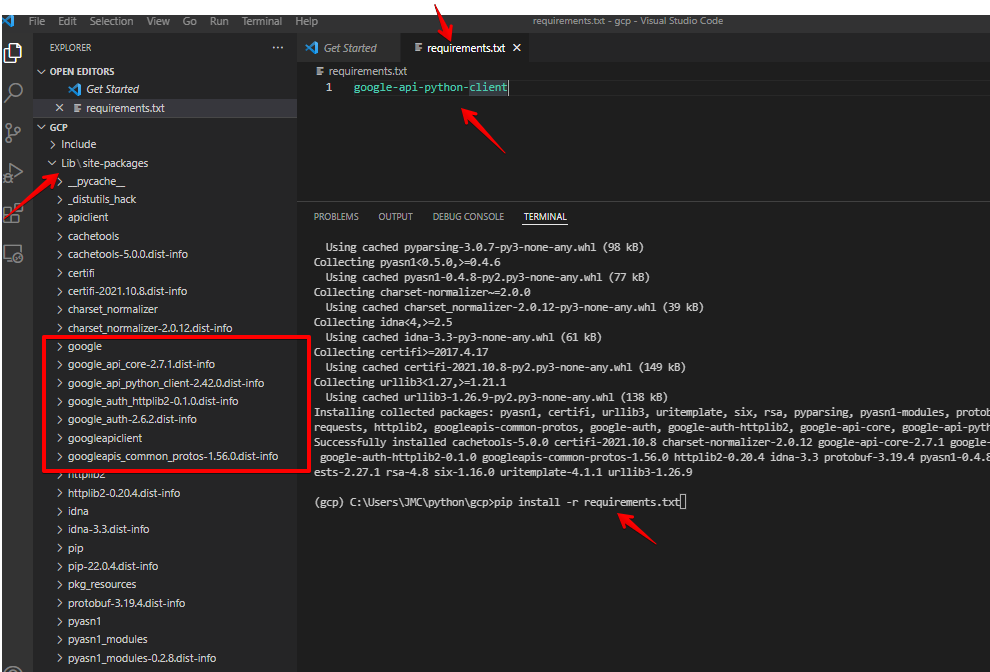Open the Explorer view in activity bar
Screen dimensions: 990x672
(x=13, y=53)
